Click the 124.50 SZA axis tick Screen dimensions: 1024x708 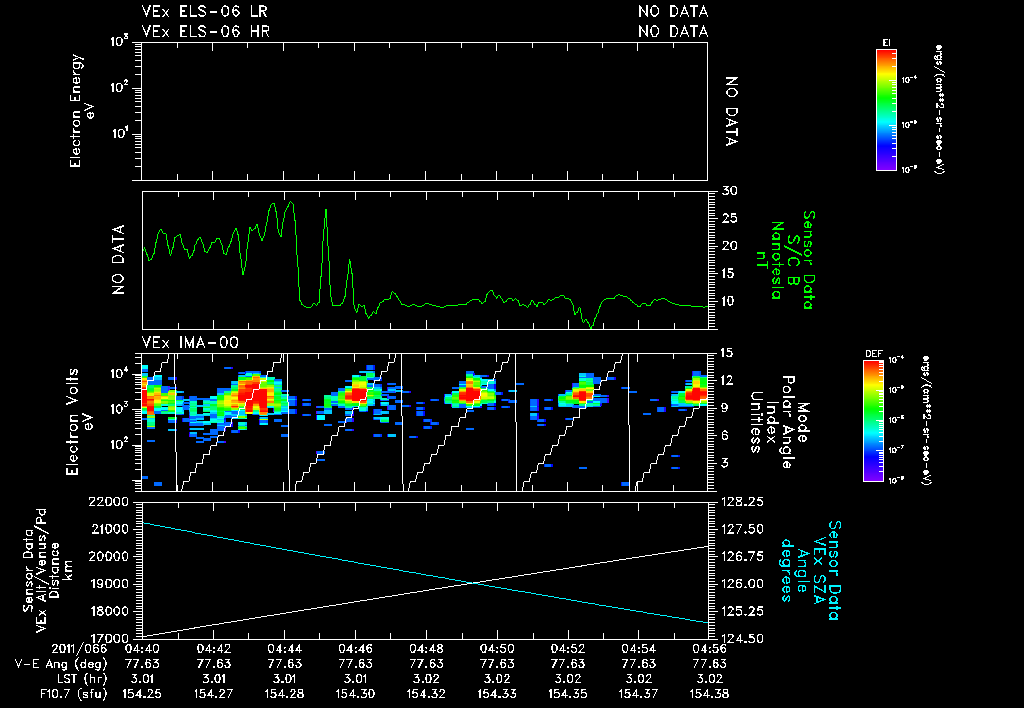point(743,638)
